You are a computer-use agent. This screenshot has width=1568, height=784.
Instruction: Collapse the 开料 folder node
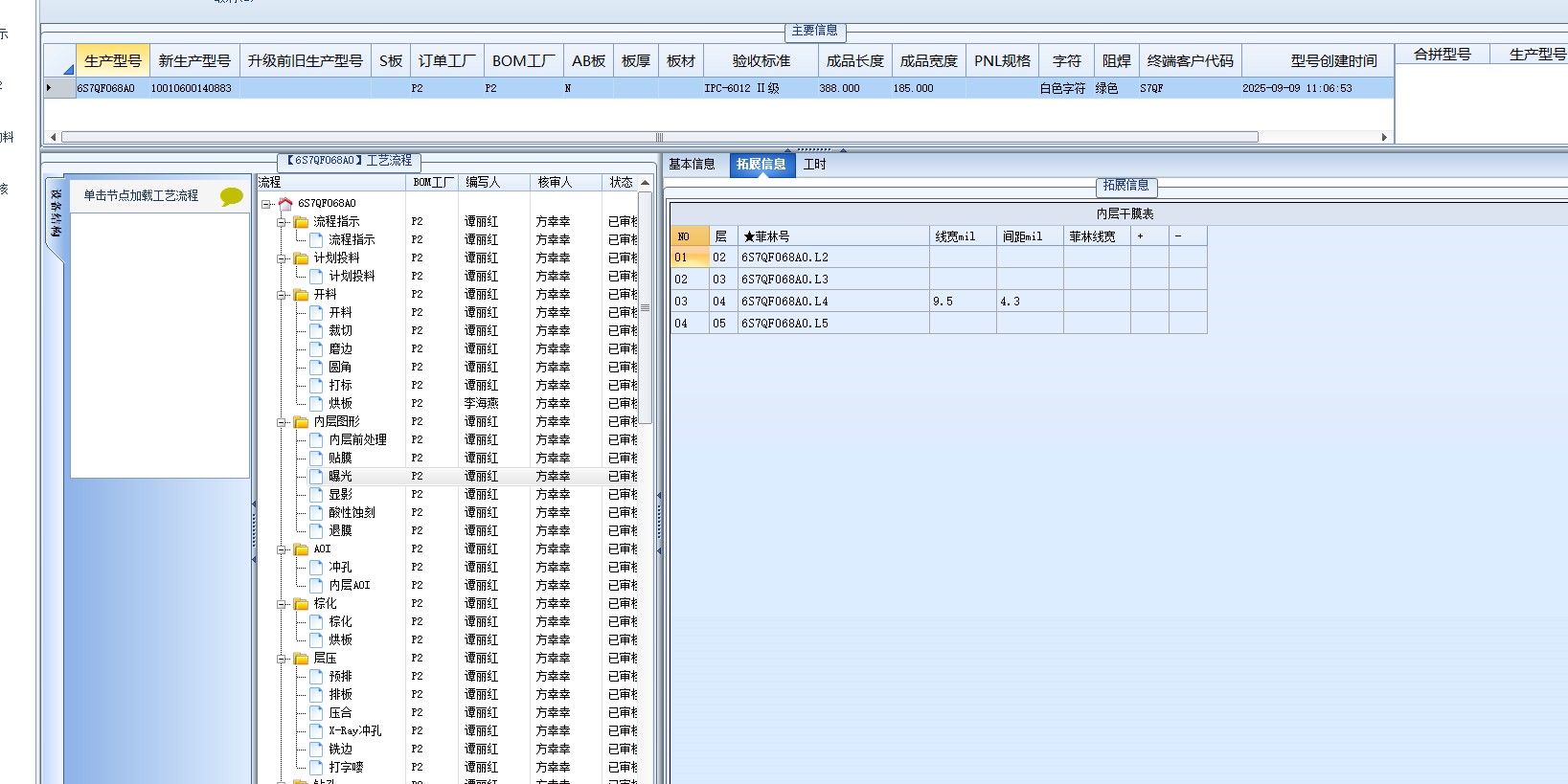point(283,295)
